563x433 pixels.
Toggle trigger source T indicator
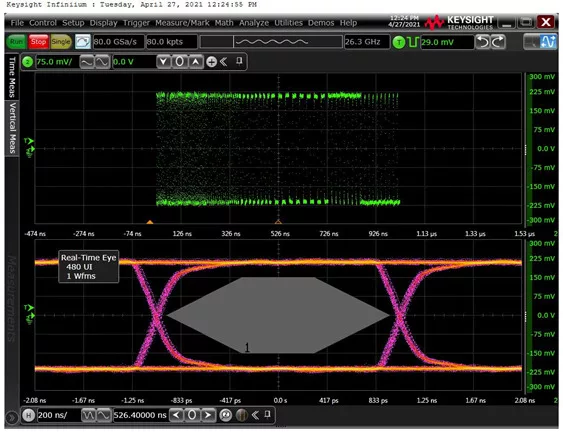tap(399, 42)
